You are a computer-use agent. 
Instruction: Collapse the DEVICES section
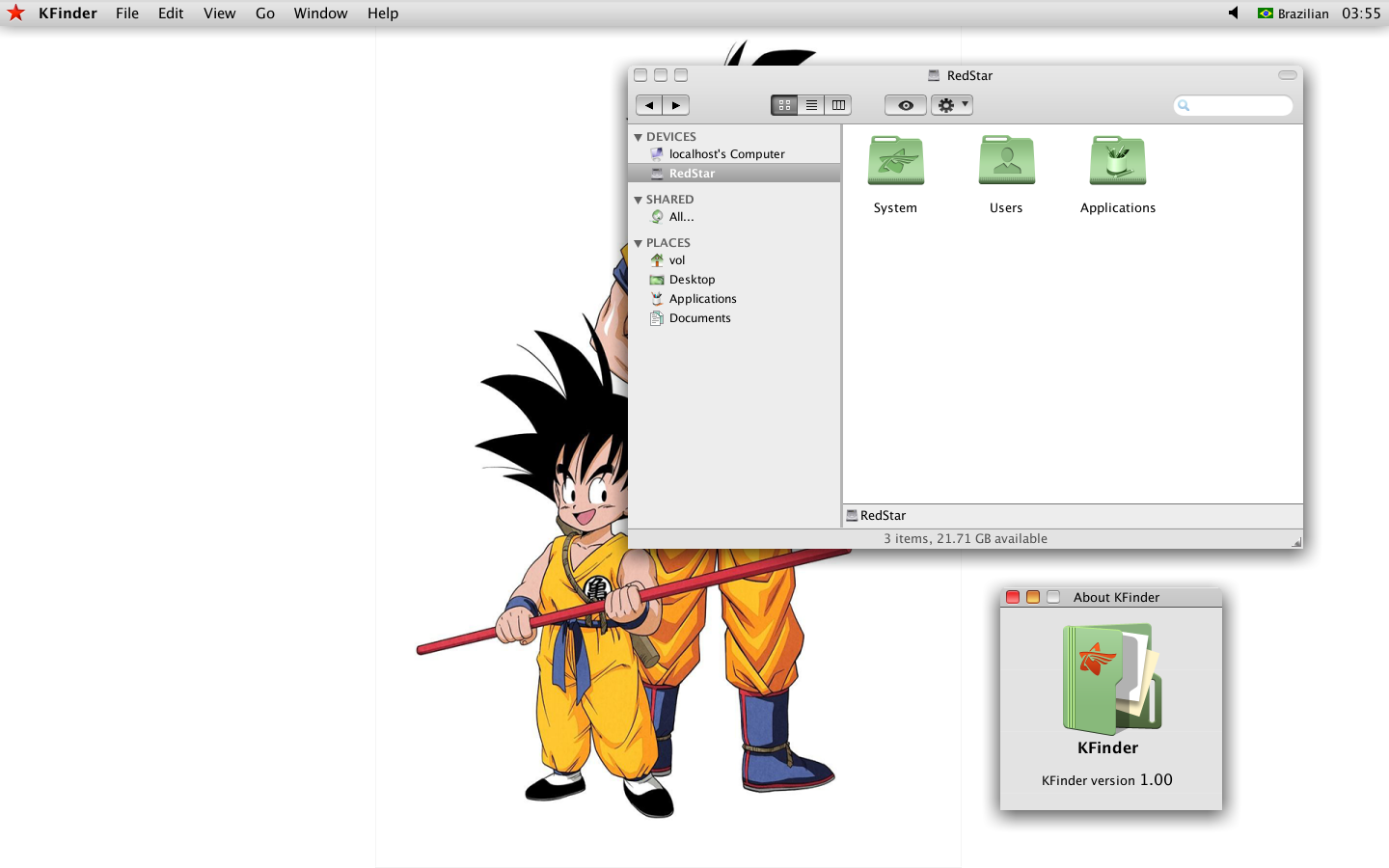[638, 137]
